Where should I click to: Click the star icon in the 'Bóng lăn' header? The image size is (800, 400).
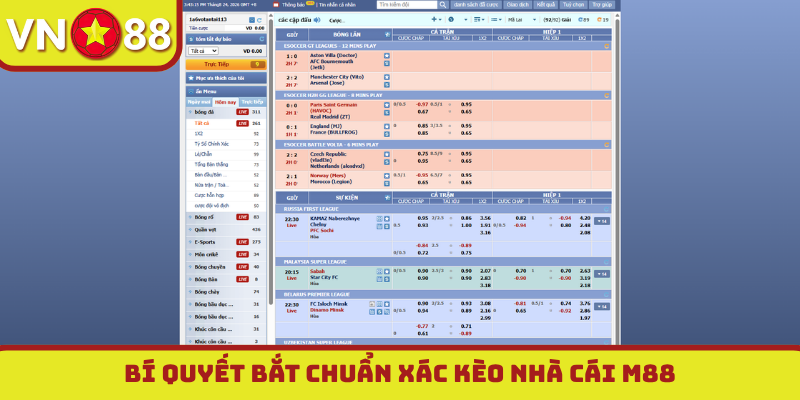[387, 35]
